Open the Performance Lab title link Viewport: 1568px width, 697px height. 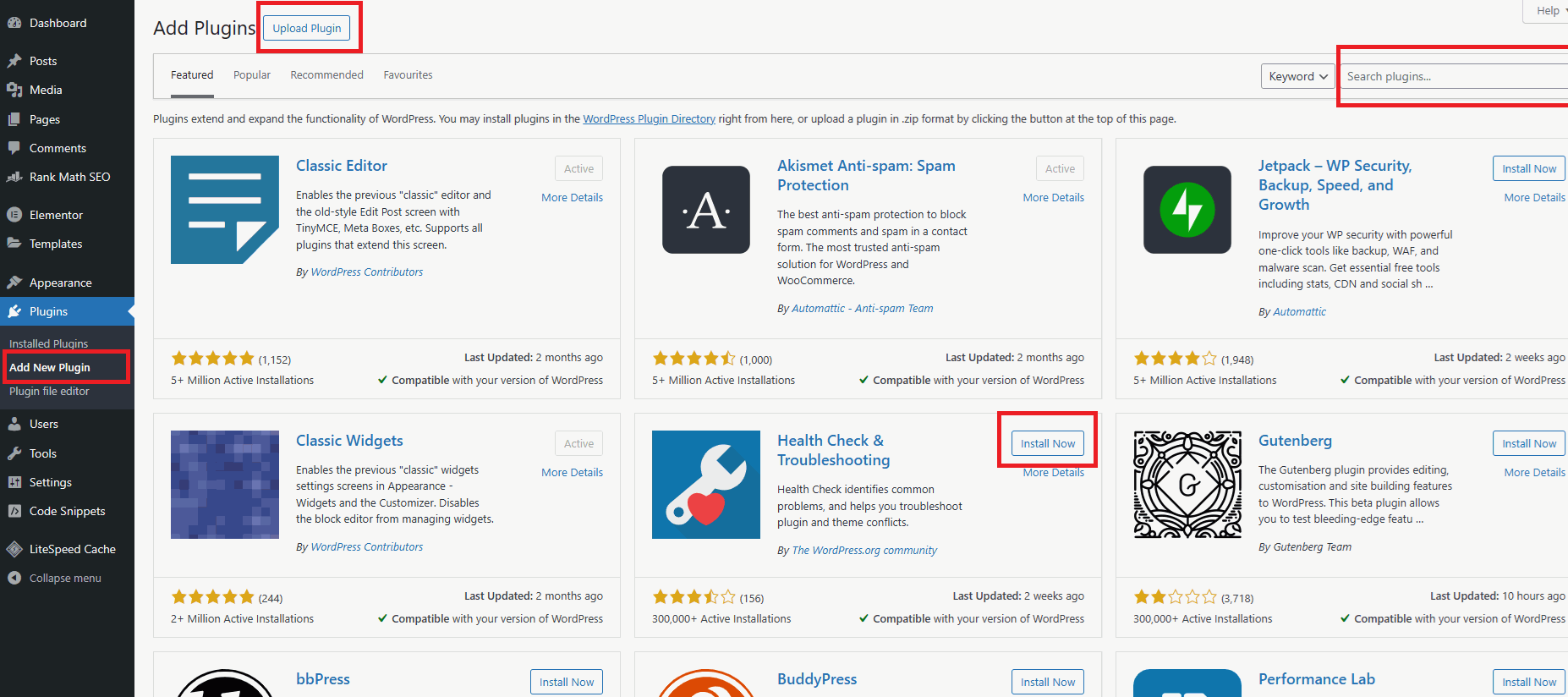coord(1317,679)
